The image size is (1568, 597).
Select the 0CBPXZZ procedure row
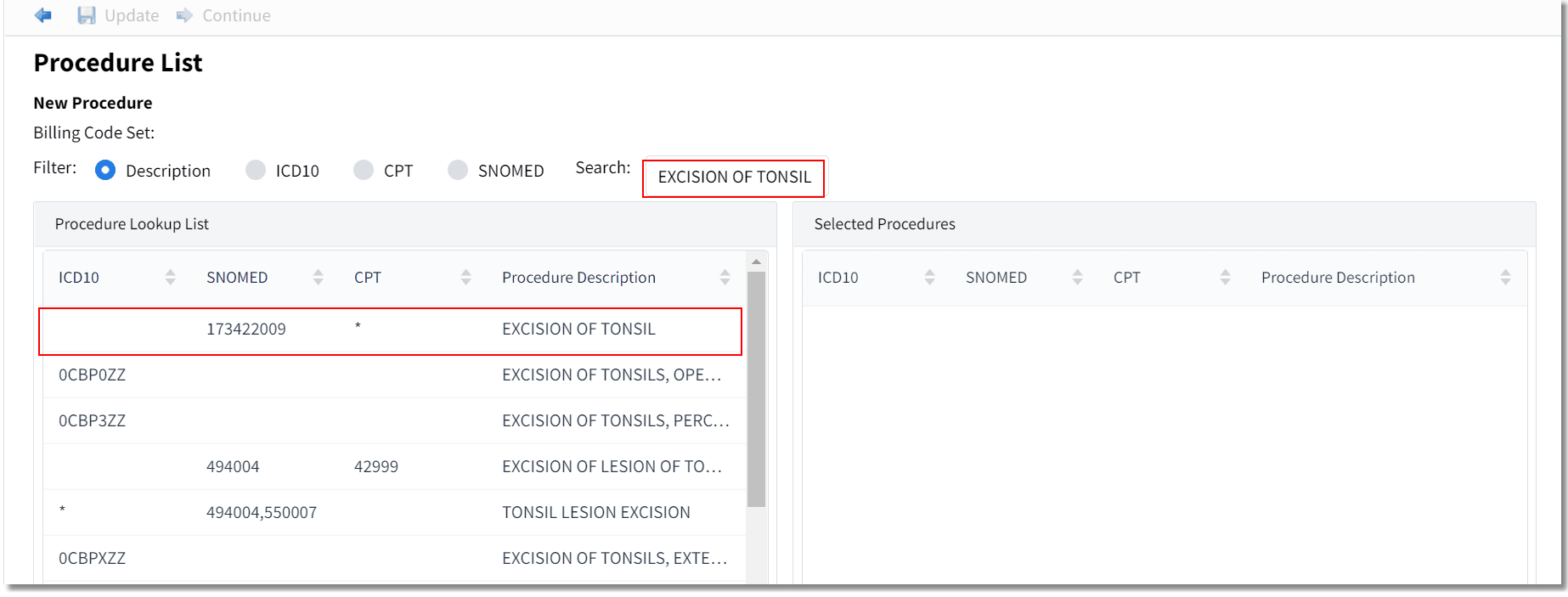point(395,558)
